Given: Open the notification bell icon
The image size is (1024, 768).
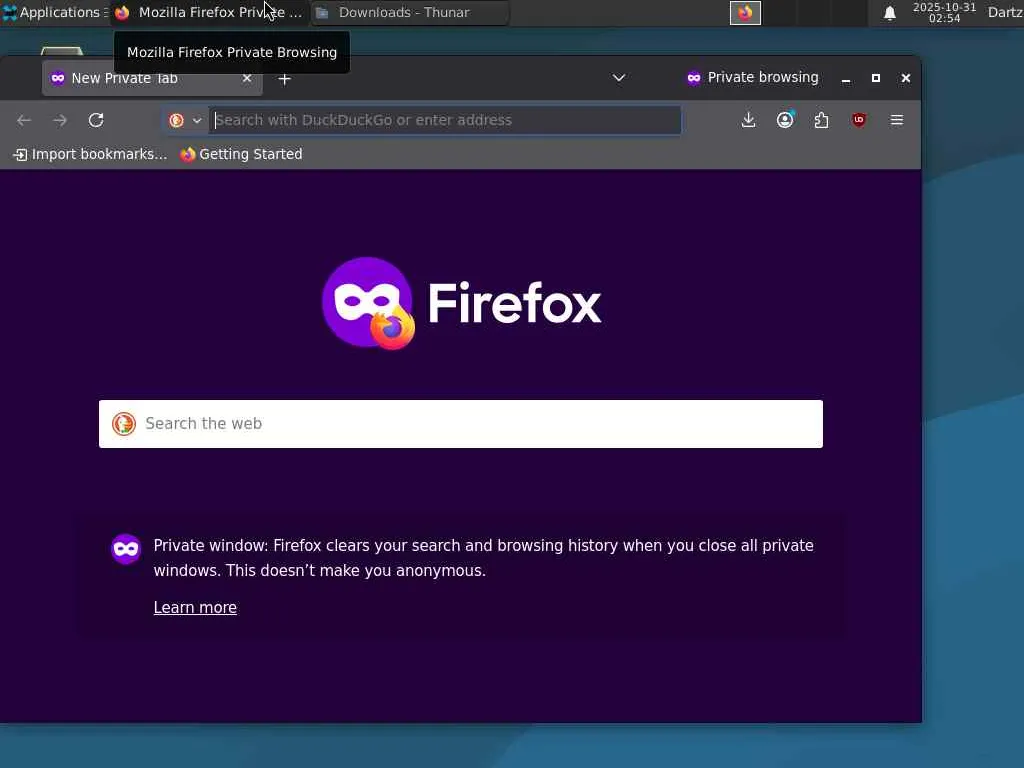Looking at the screenshot, I should [889, 13].
